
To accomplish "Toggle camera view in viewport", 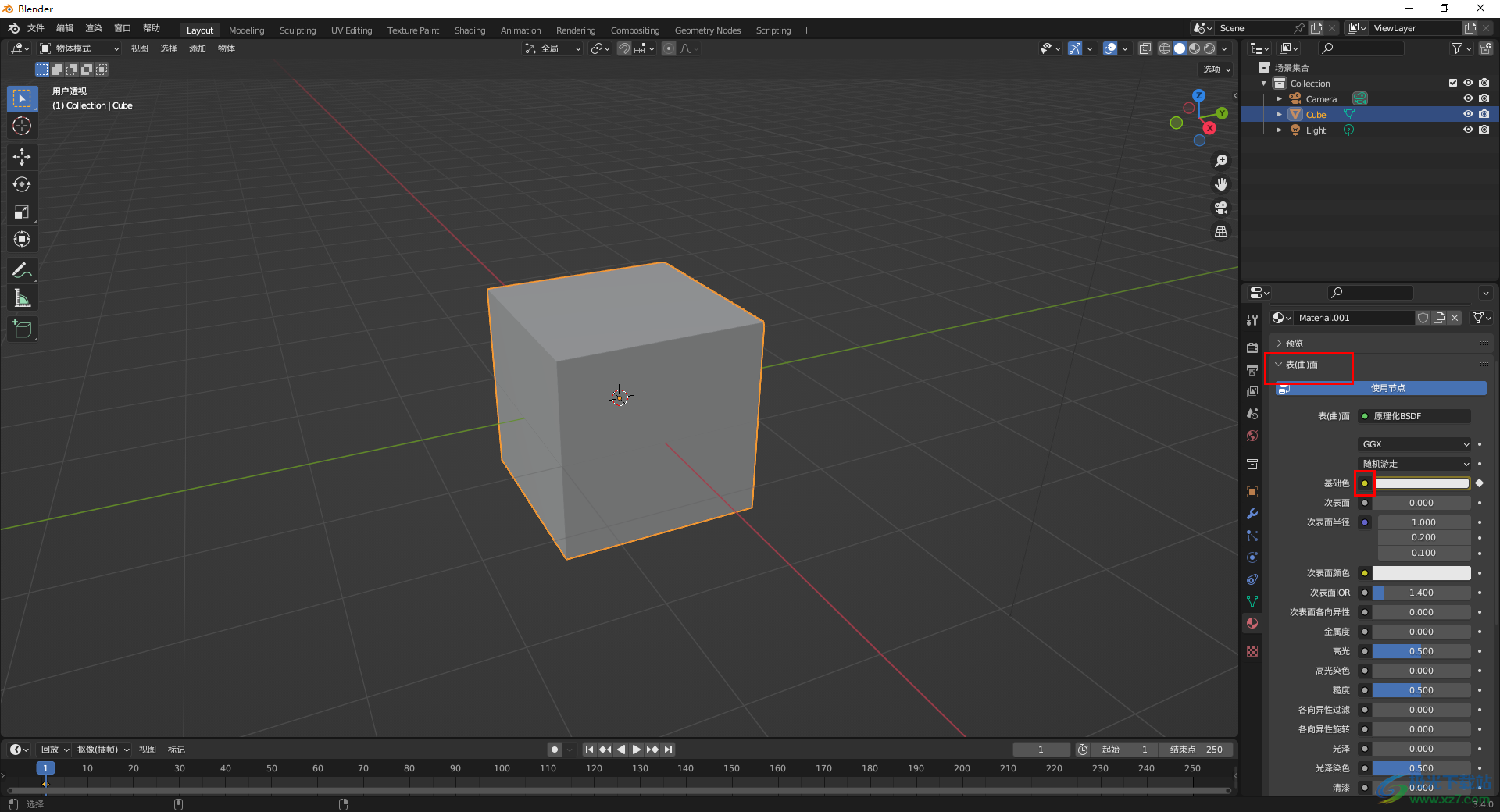I will pyautogui.click(x=1220, y=208).
